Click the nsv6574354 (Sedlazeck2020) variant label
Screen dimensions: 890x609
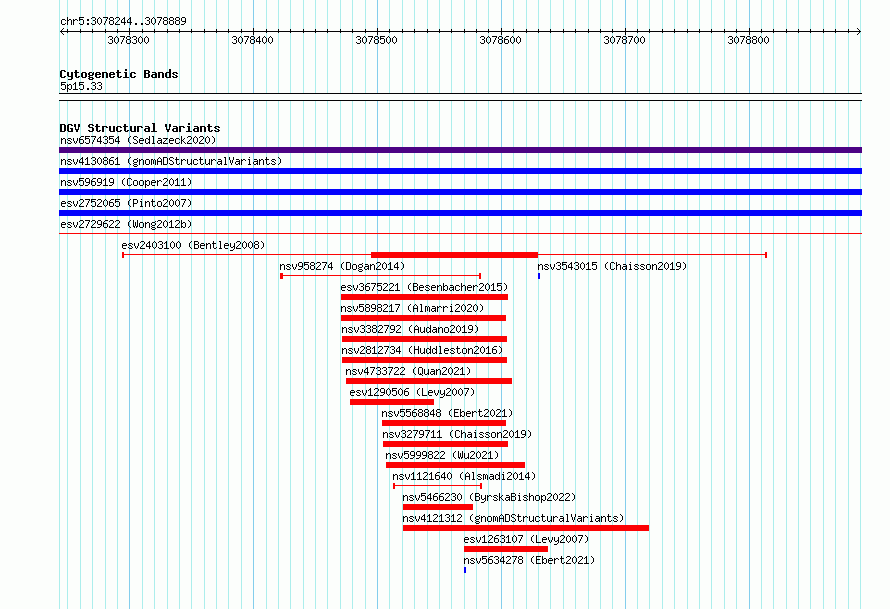(138, 140)
